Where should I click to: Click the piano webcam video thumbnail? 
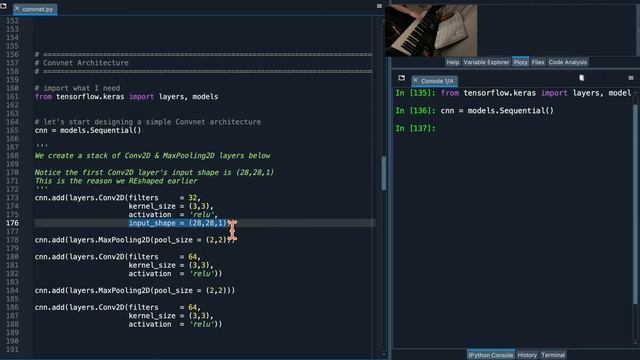(431, 30)
